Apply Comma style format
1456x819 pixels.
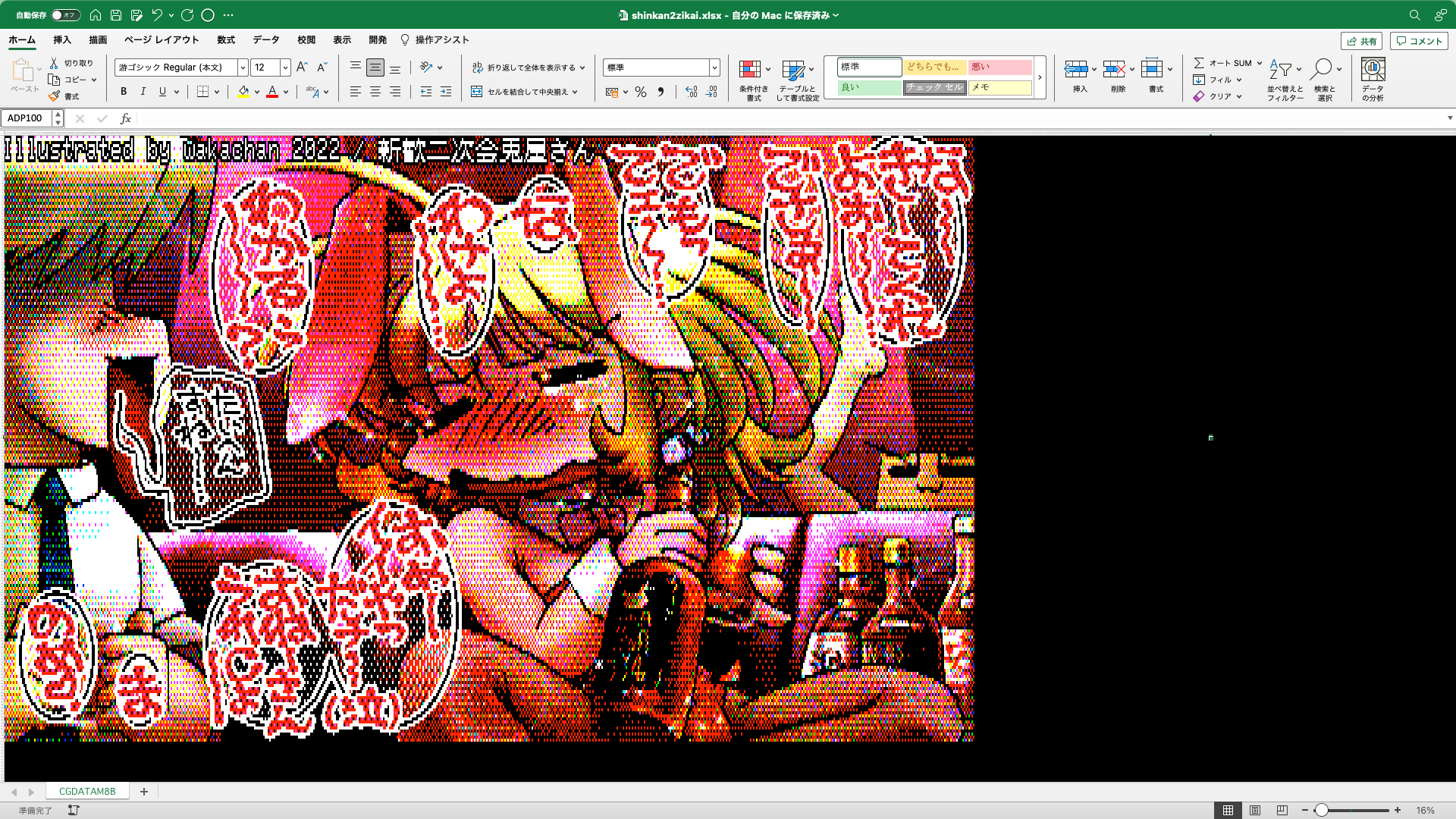661,92
